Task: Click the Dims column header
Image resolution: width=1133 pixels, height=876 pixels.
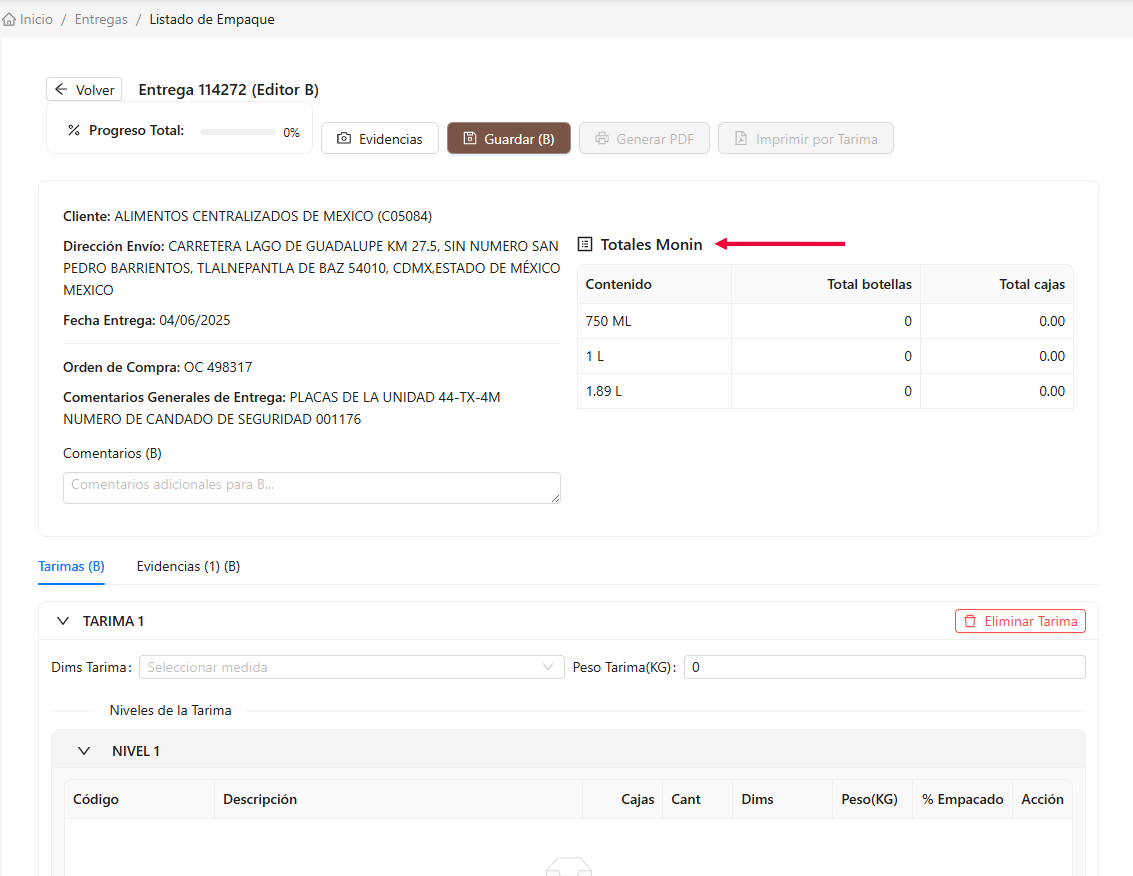Action: coord(783,799)
